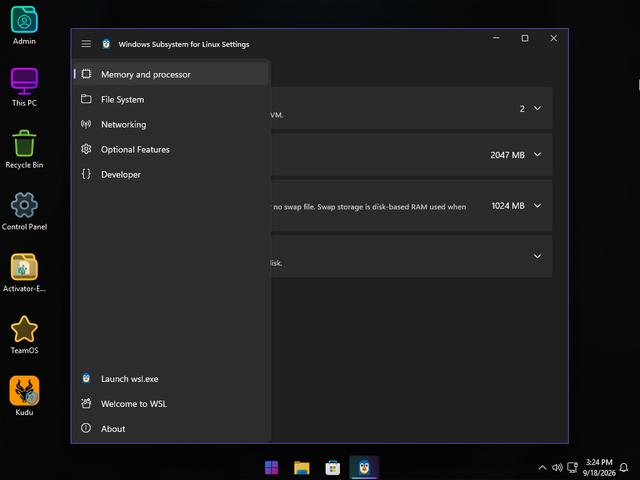Open the clock showing 3:24 PM
640x480 pixels.
point(599,467)
